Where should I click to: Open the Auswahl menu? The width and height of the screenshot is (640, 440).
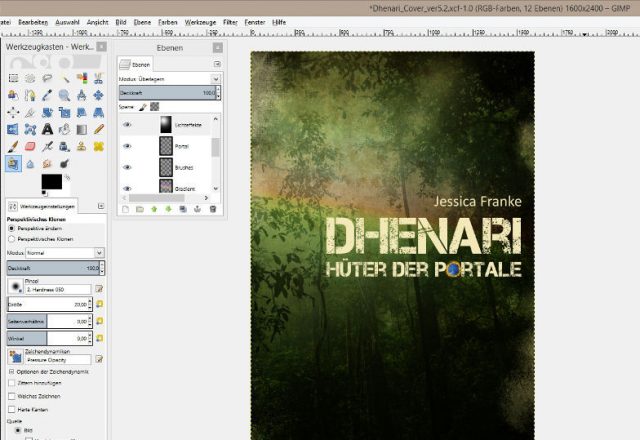pos(67,22)
